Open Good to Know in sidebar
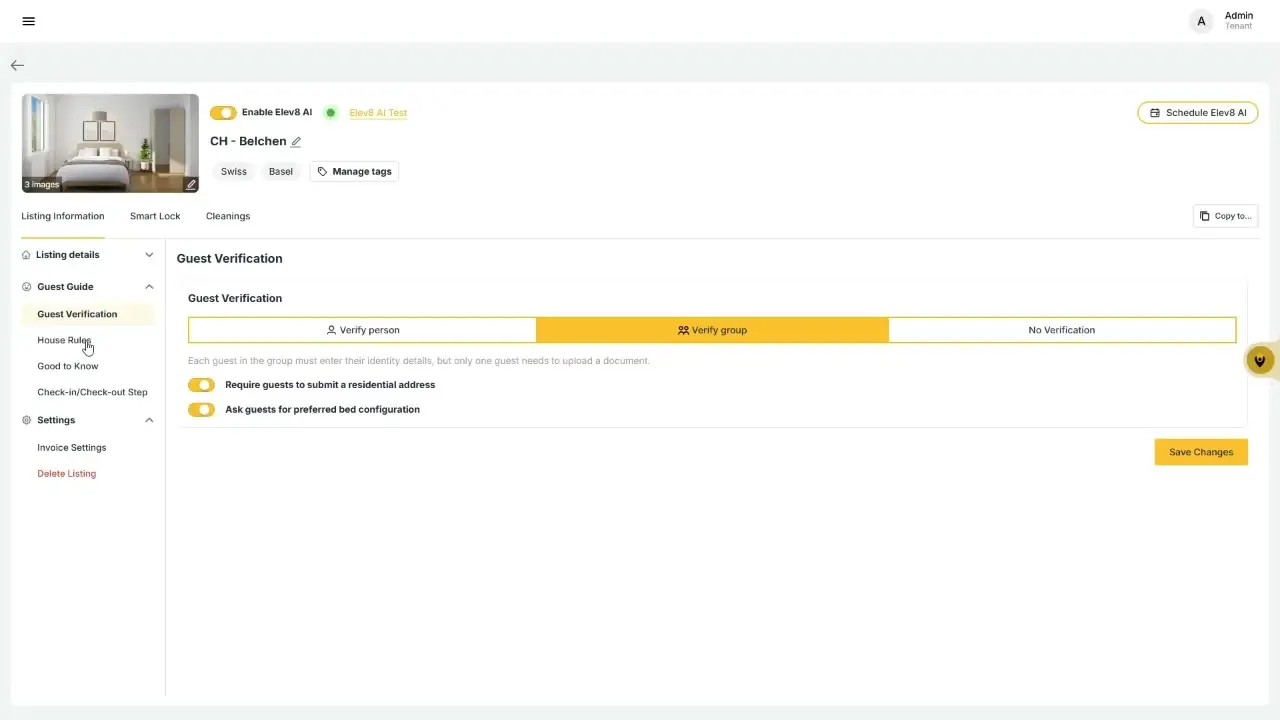1280x720 pixels. [x=68, y=366]
